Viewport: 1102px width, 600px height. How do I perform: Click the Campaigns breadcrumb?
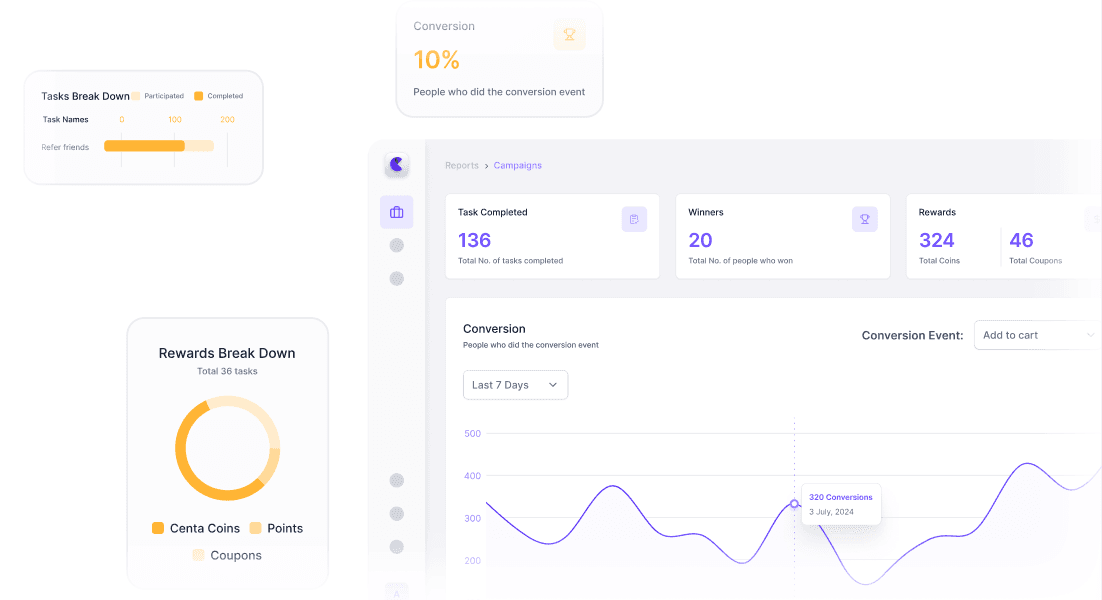[517, 166]
